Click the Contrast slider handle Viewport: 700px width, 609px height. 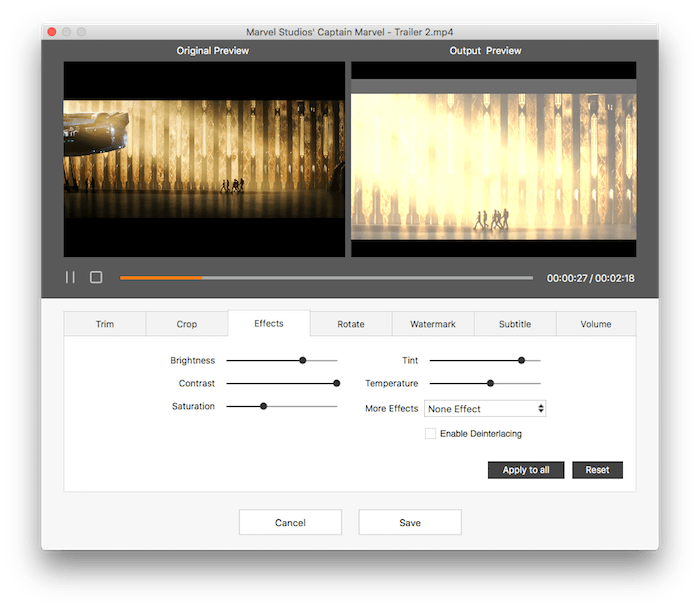tap(337, 383)
